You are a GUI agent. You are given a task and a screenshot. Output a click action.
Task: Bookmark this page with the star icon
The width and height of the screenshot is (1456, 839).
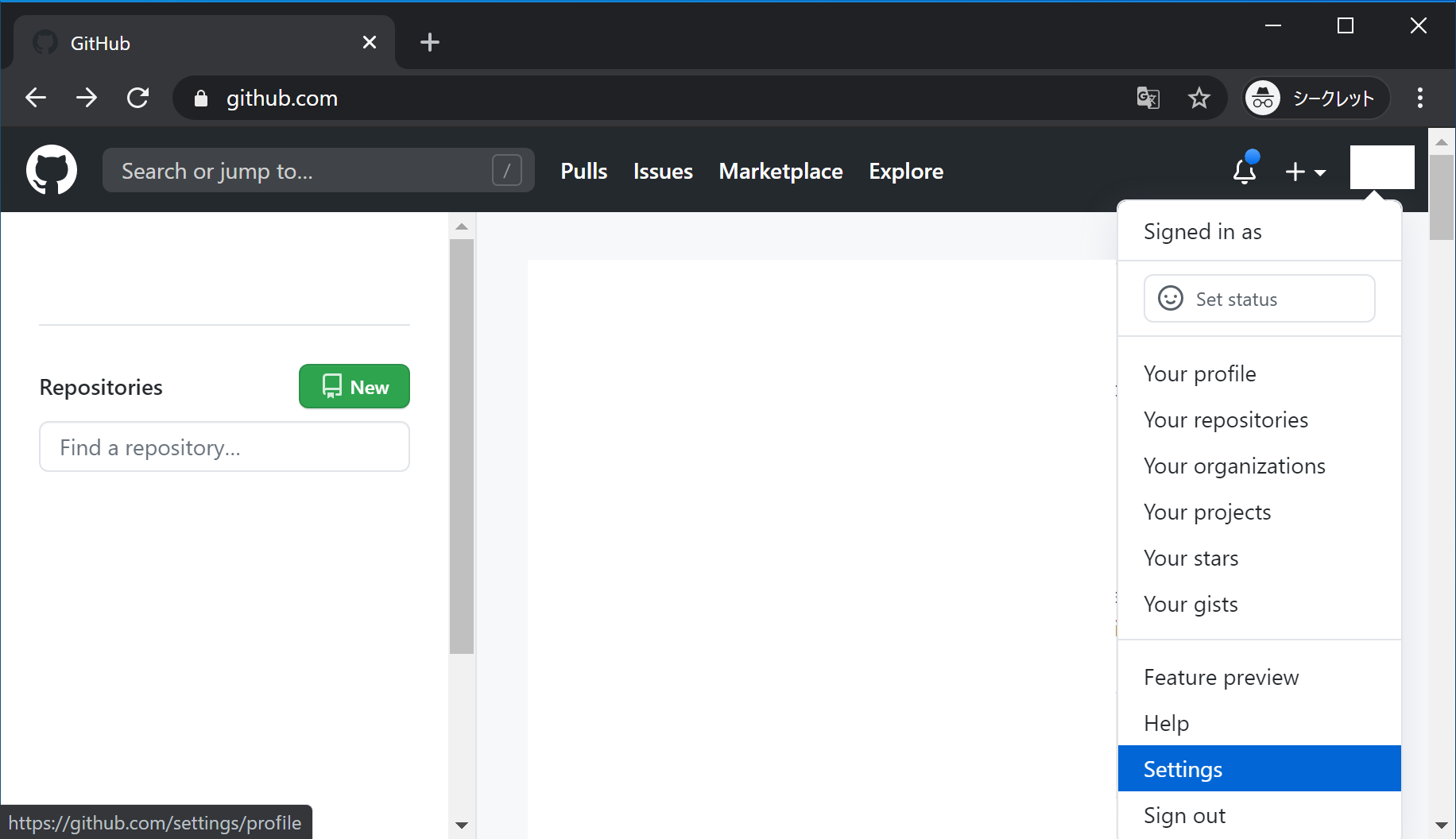coord(1198,99)
